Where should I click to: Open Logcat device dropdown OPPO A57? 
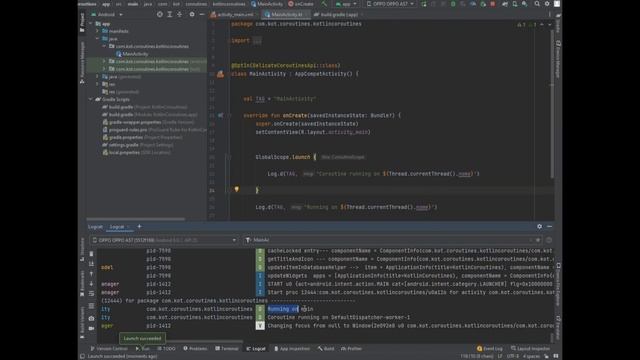[x=164, y=240]
